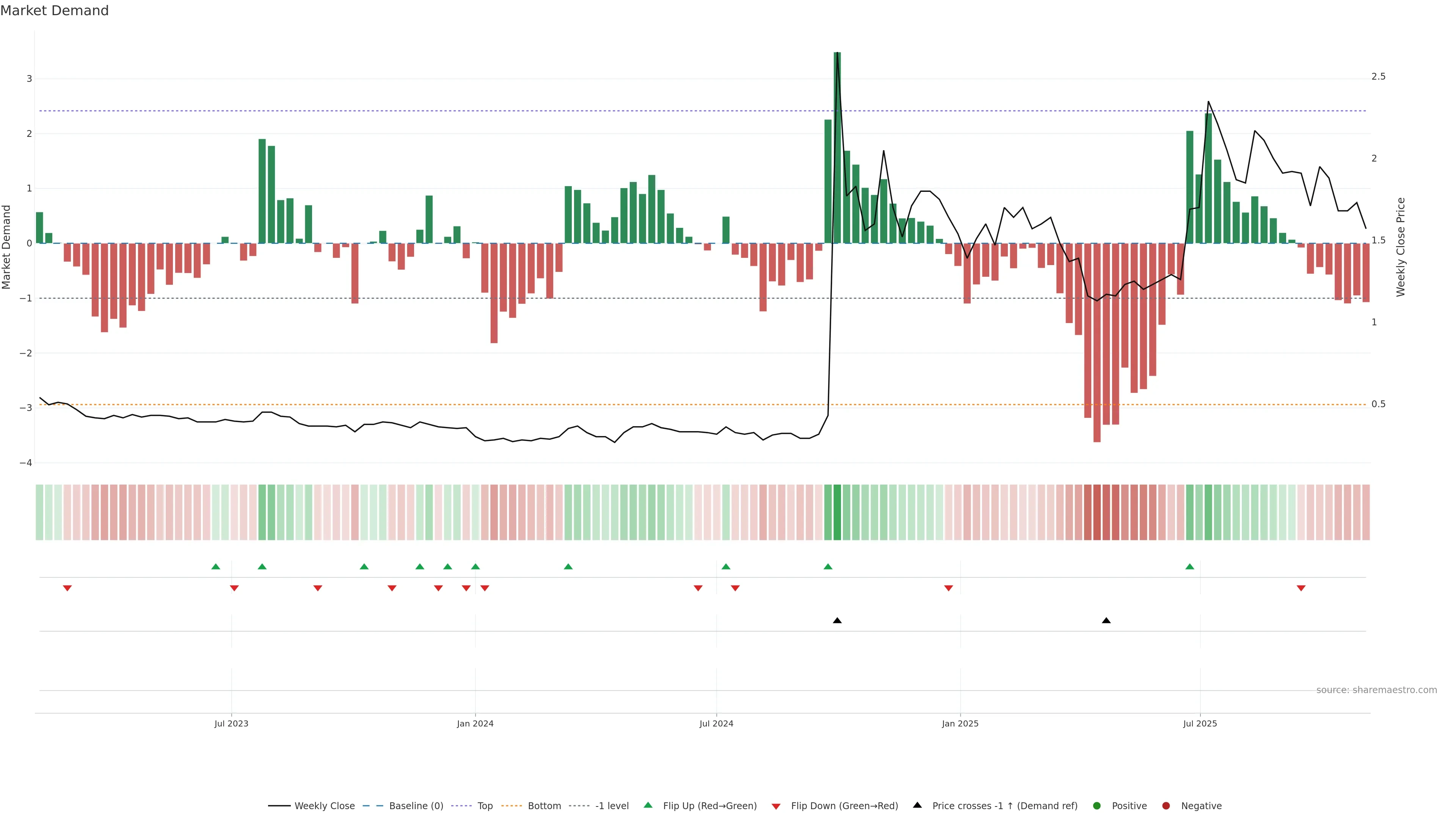Click black price-cross marker near Oct 2024
The image size is (1456, 819).
point(837,621)
